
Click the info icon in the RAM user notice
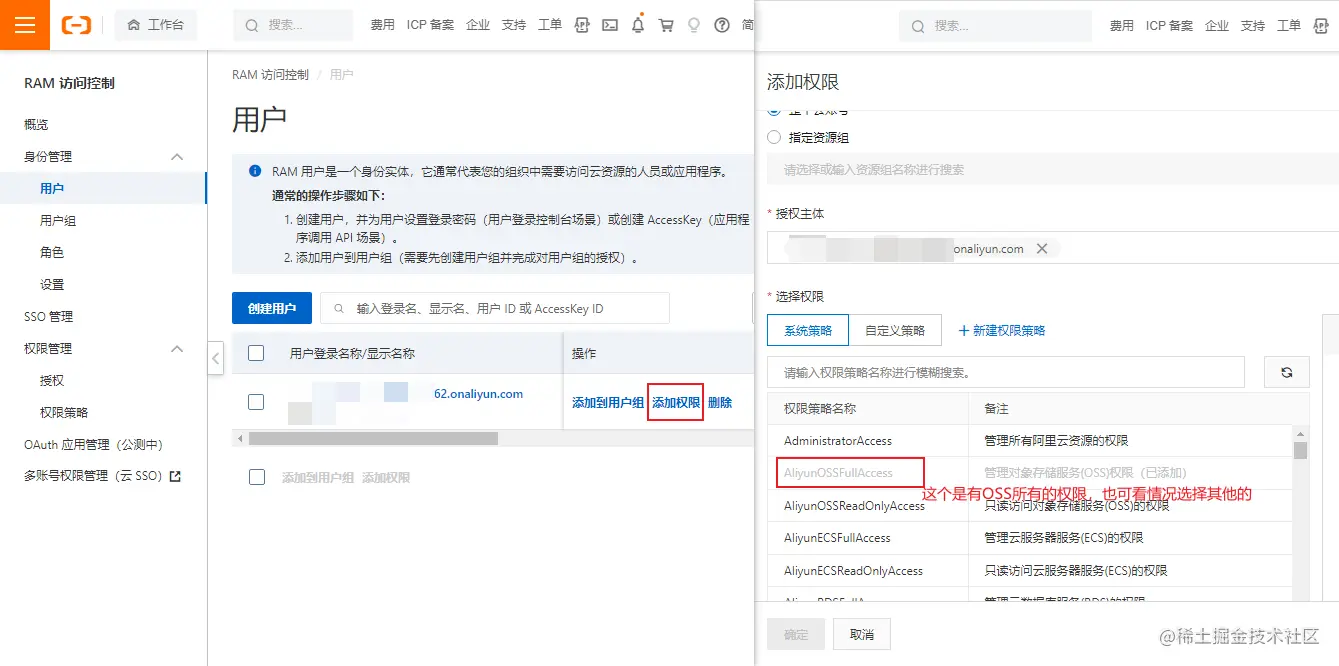tap(255, 171)
